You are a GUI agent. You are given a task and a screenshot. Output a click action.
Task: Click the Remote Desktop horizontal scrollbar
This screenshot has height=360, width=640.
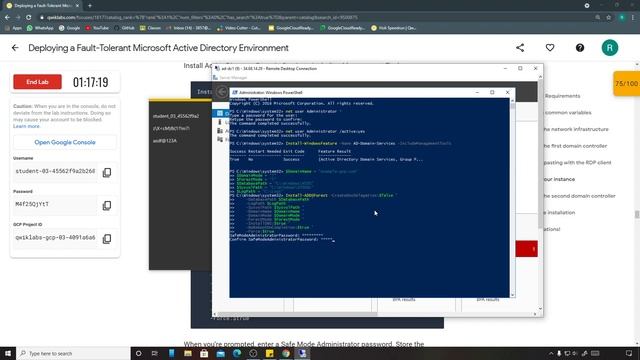[375, 314]
